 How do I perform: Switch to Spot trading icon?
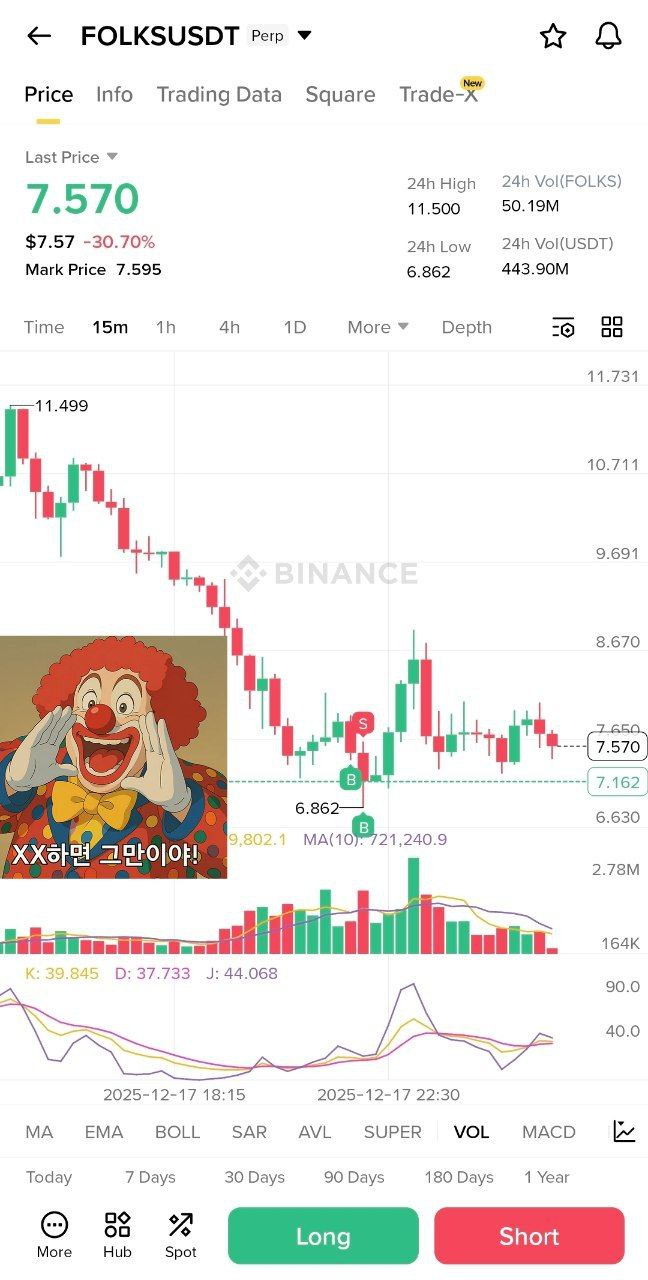click(x=181, y=1235)
